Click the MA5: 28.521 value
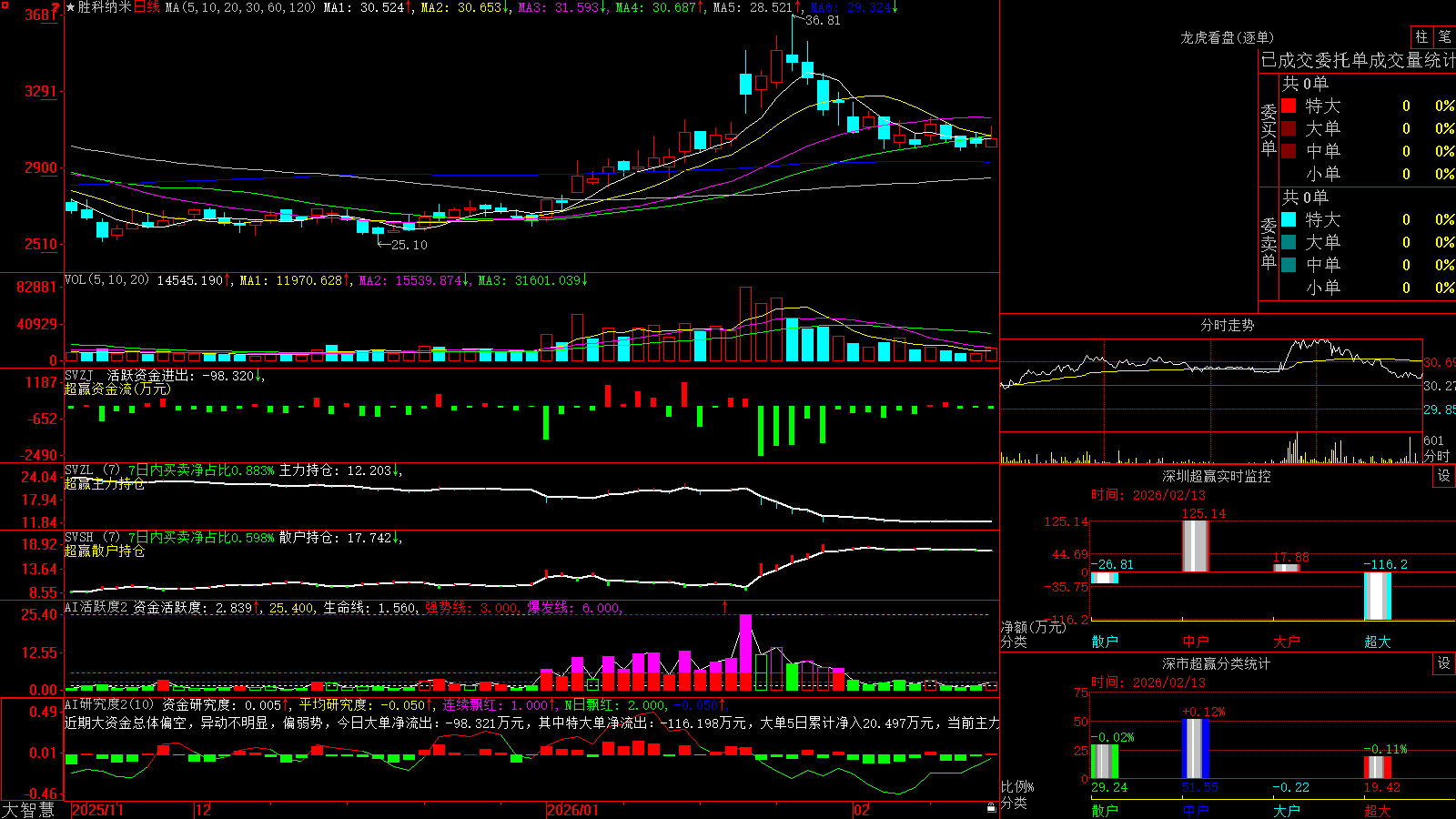The height and width of the screenshot is (819, 1456). [753, 7]
